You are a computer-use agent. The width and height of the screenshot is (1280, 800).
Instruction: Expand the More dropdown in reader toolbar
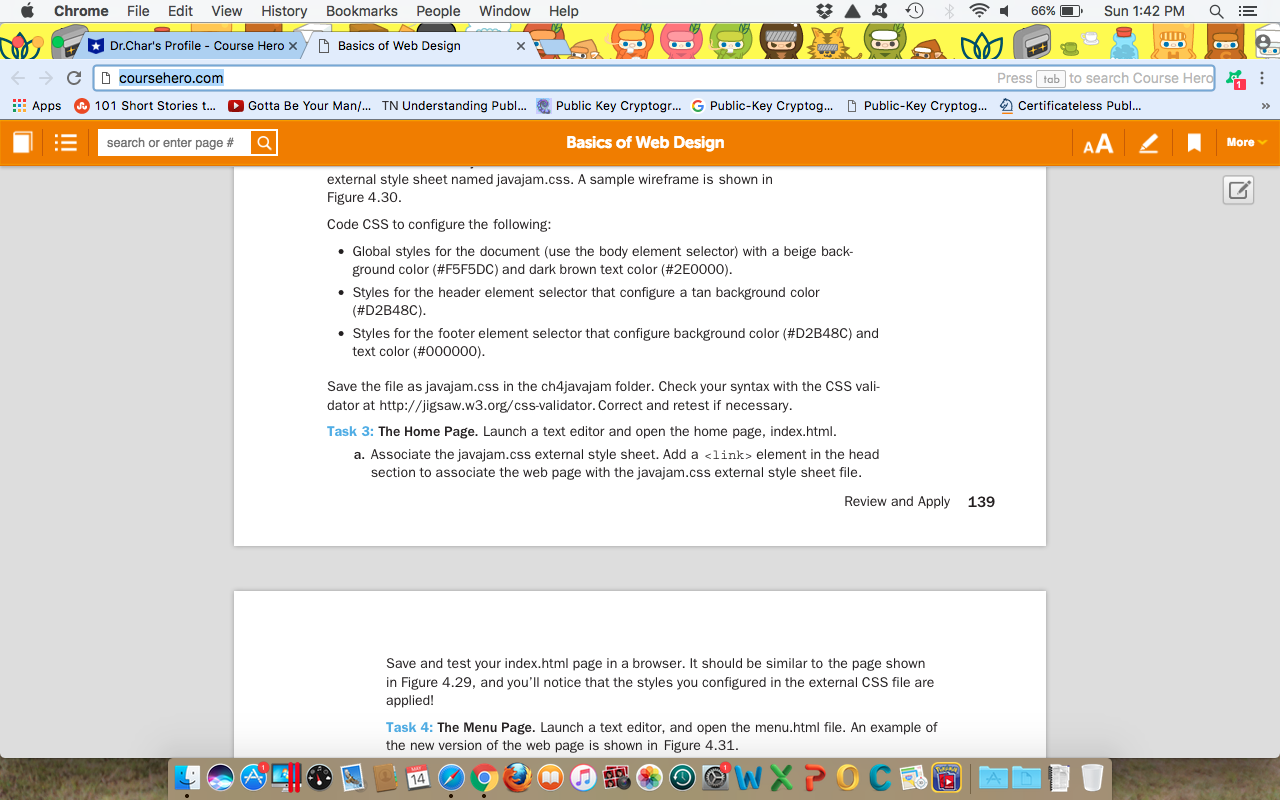pyautogui.click(x=1245, y=143)
